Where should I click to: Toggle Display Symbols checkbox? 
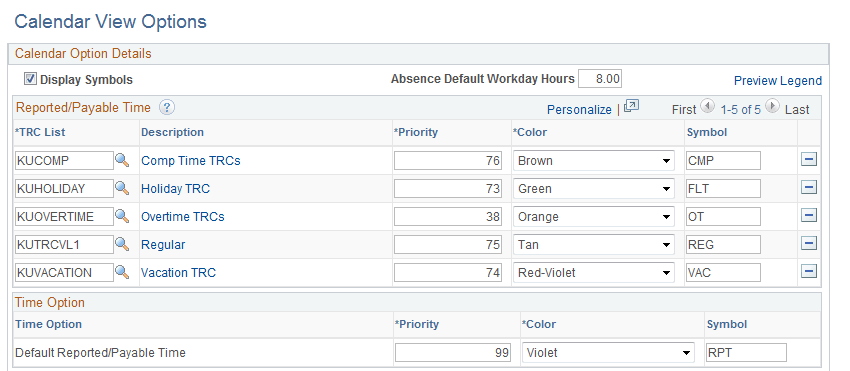[30, 79]
